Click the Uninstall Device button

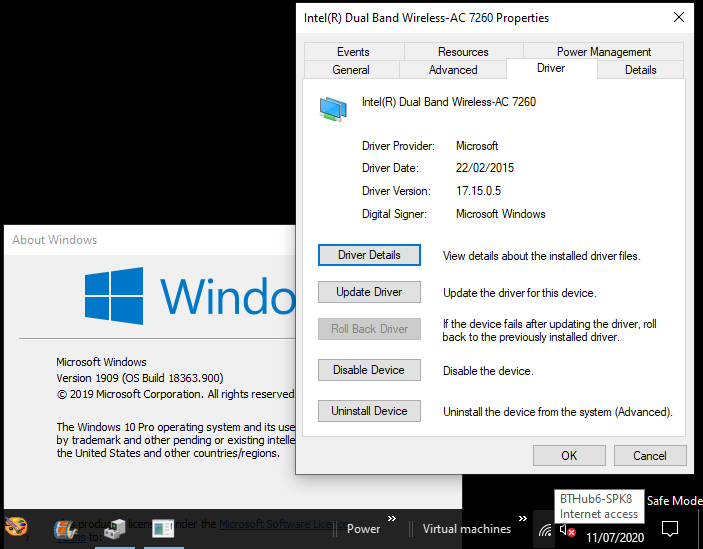(x=369, y=411)
